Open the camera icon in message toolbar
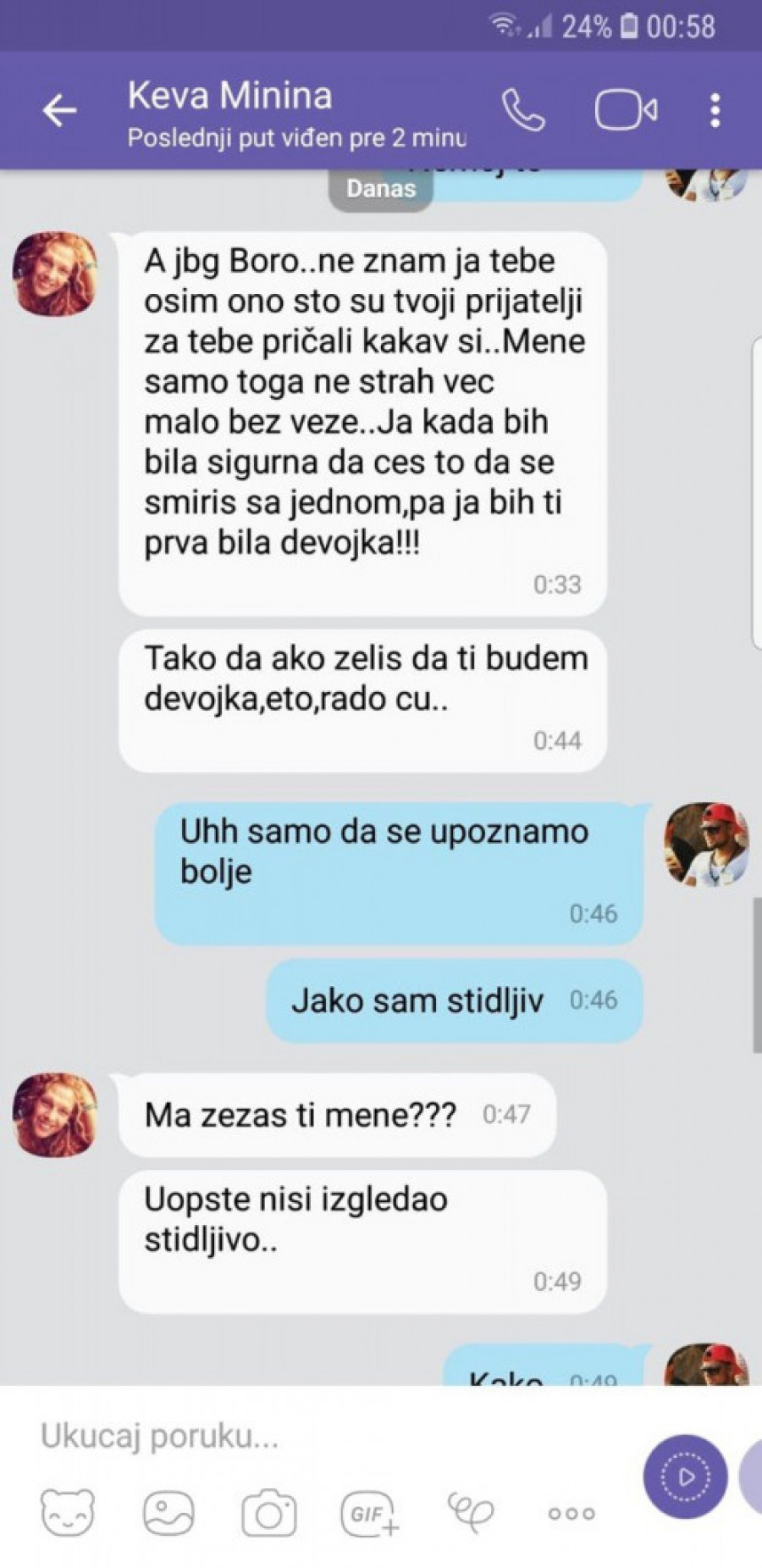Viewport: 762px width, 1568px height. 268,1513
